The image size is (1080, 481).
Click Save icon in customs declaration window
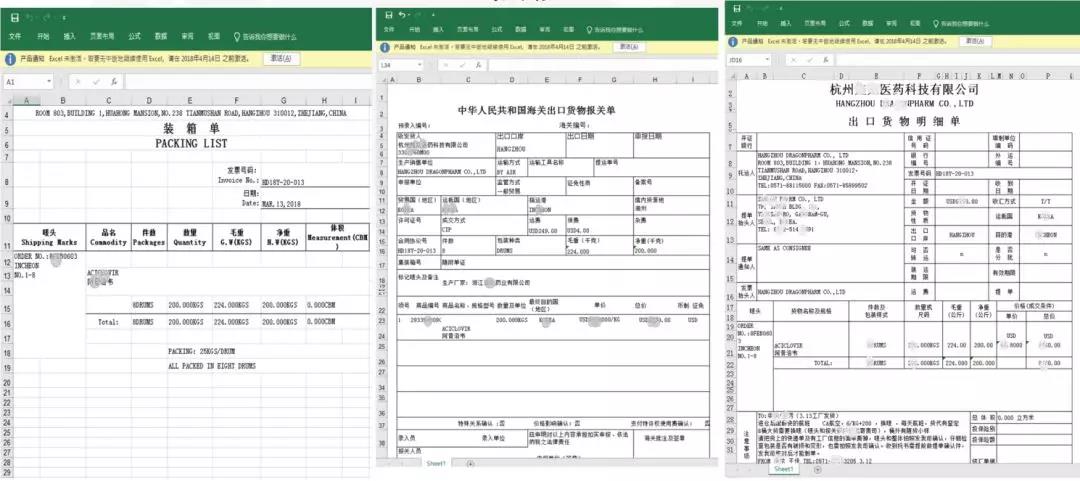(x=388, y=15)
